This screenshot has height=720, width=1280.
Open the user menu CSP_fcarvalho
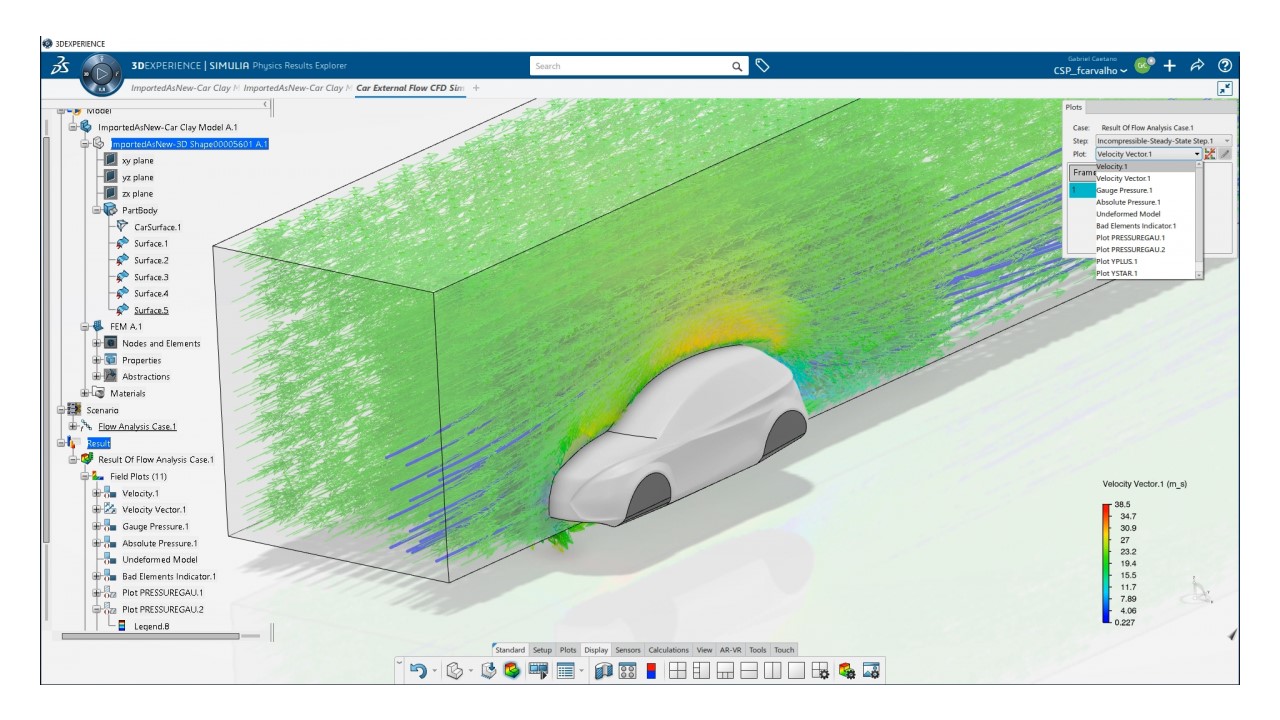pyautogui.click(x=1090, y=71)
